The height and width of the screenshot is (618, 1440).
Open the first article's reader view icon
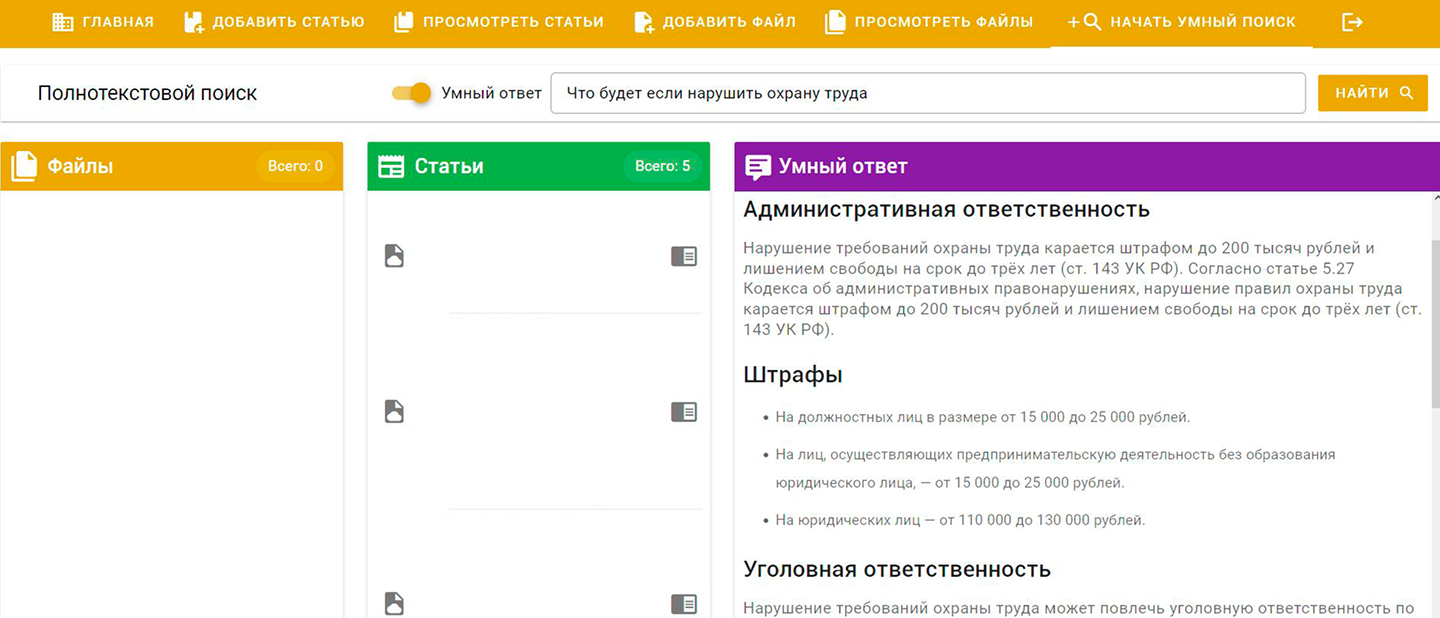pyautogui.click(x=683, y=257)
